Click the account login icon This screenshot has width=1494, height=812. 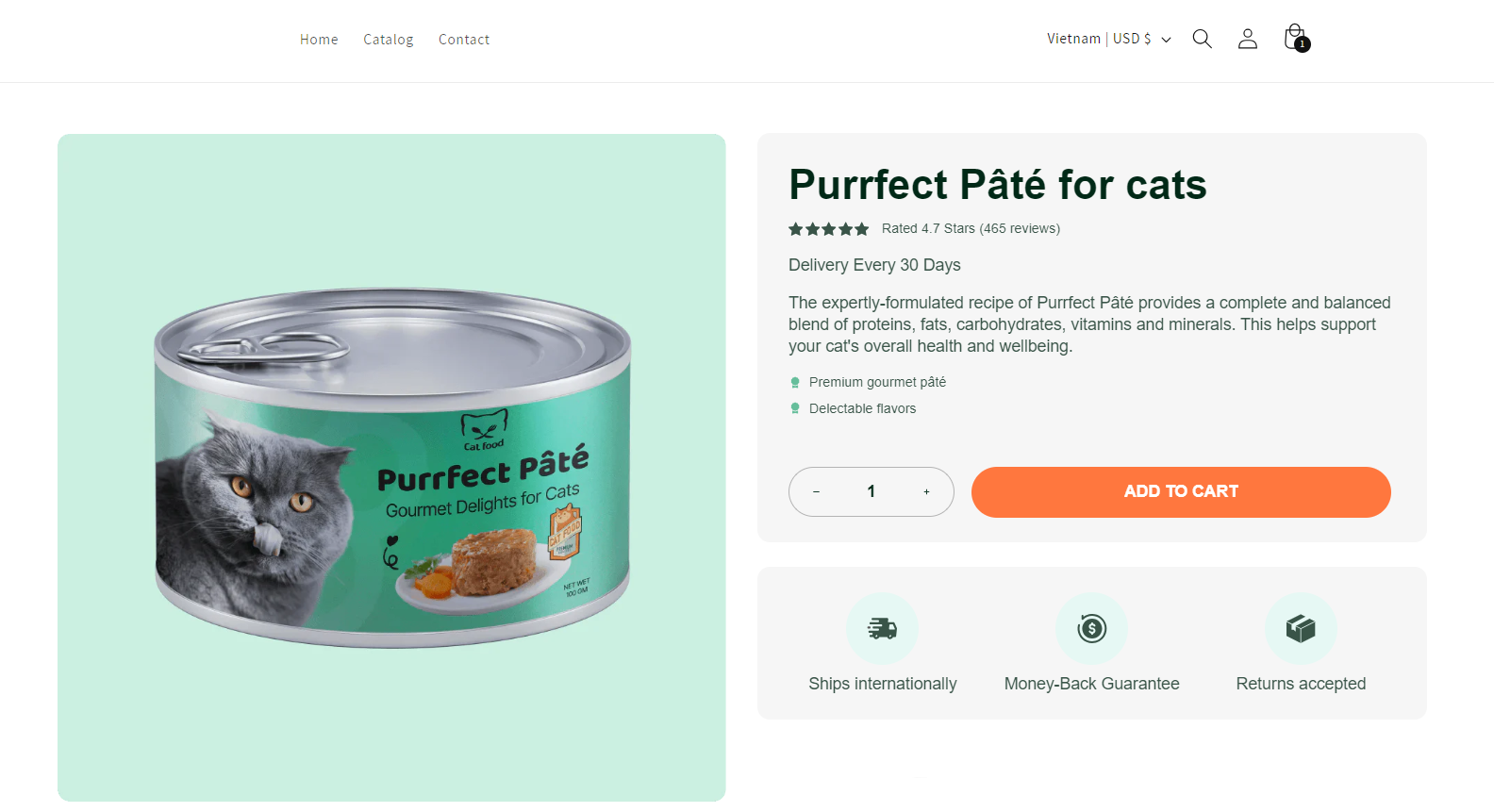[1247, 39]
